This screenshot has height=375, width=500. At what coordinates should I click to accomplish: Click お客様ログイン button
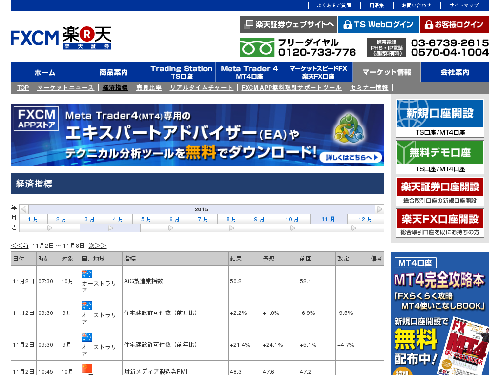click(x=454, y=24)
